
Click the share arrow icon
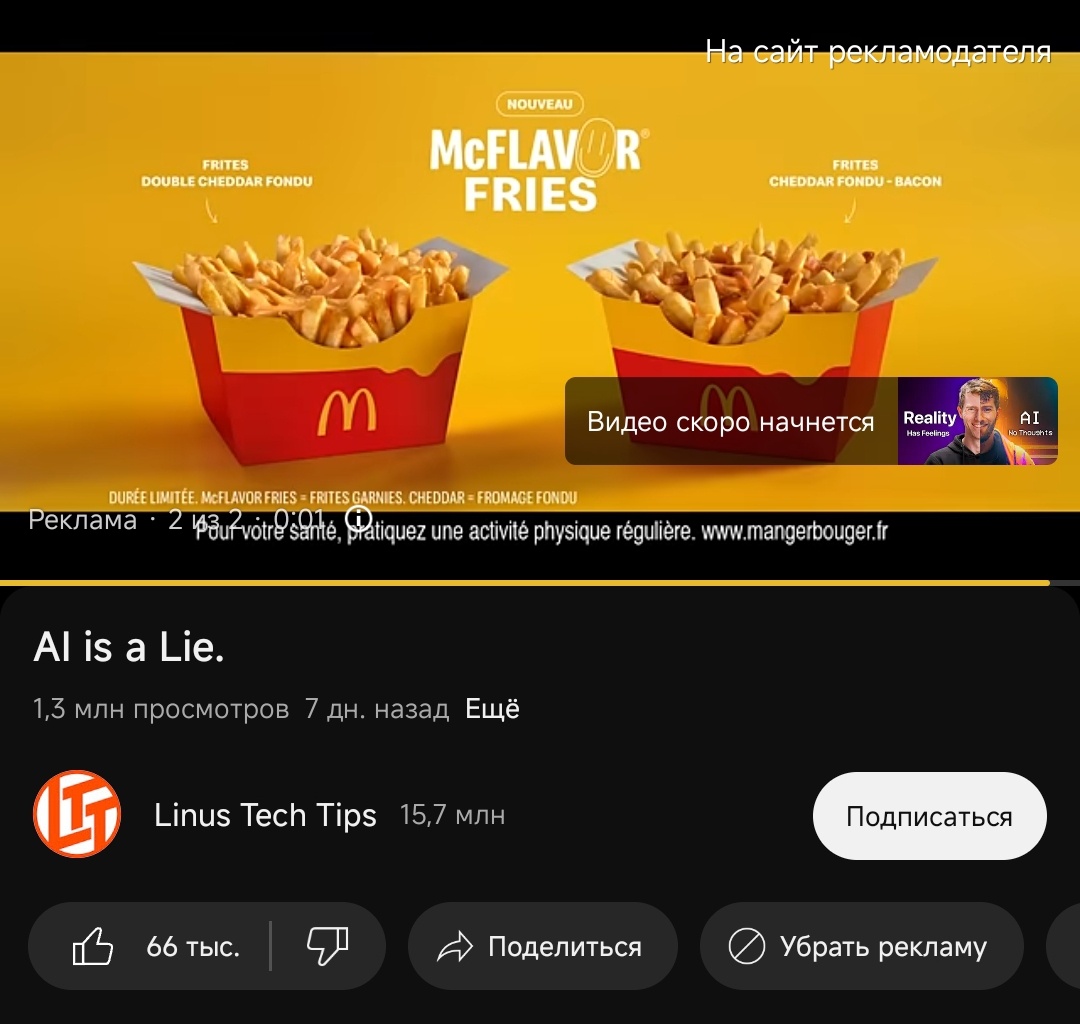click(455, 947)
